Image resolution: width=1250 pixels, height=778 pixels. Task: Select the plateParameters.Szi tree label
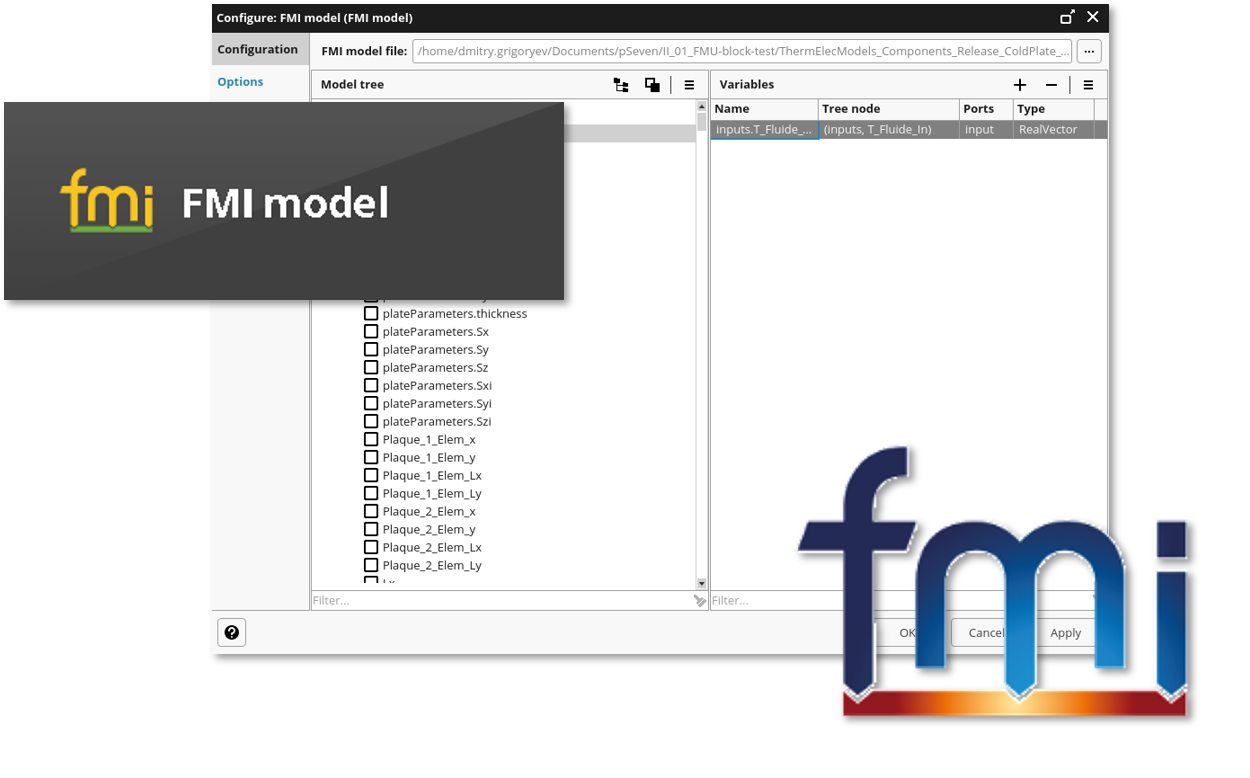coord(437,421)
